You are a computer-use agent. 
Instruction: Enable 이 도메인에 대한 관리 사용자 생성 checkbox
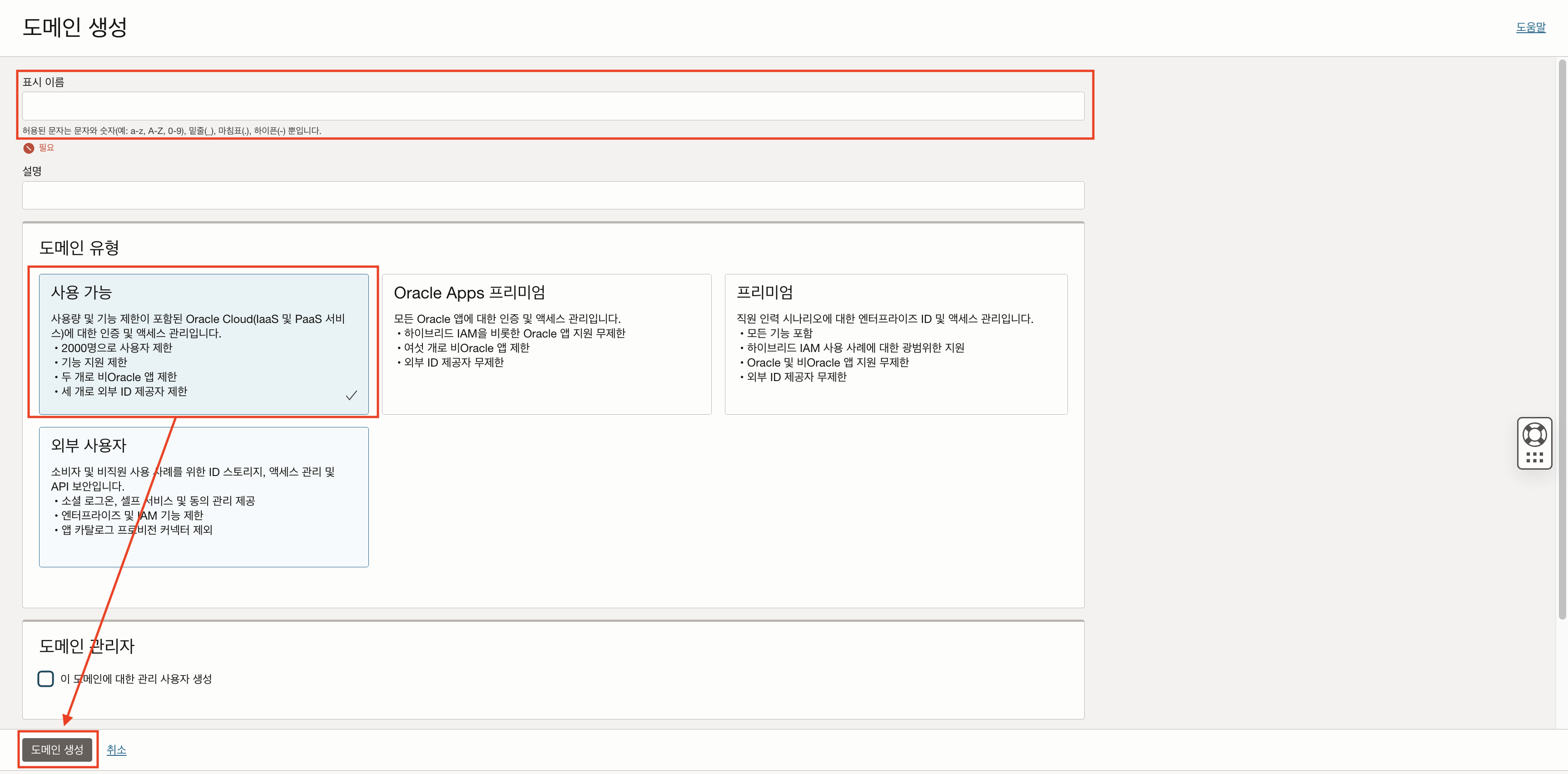[46, 679]
